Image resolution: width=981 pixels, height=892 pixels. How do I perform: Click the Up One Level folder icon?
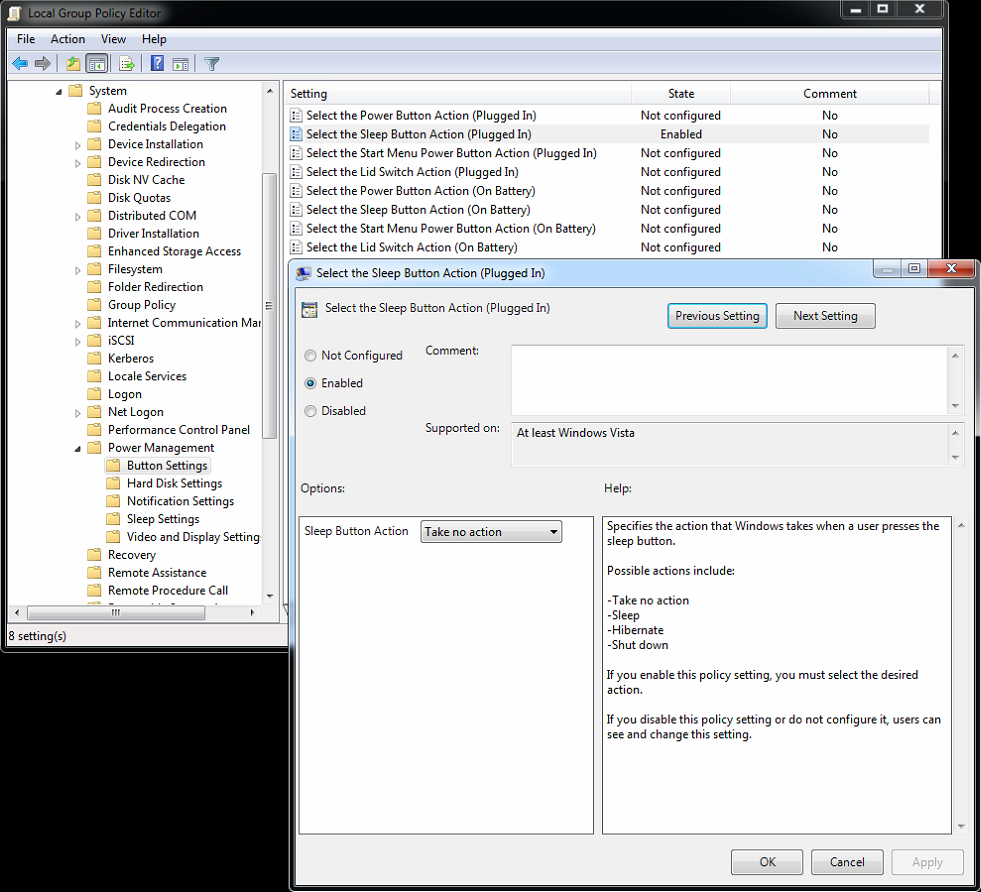pyautogui.click(x=73, y=63)
